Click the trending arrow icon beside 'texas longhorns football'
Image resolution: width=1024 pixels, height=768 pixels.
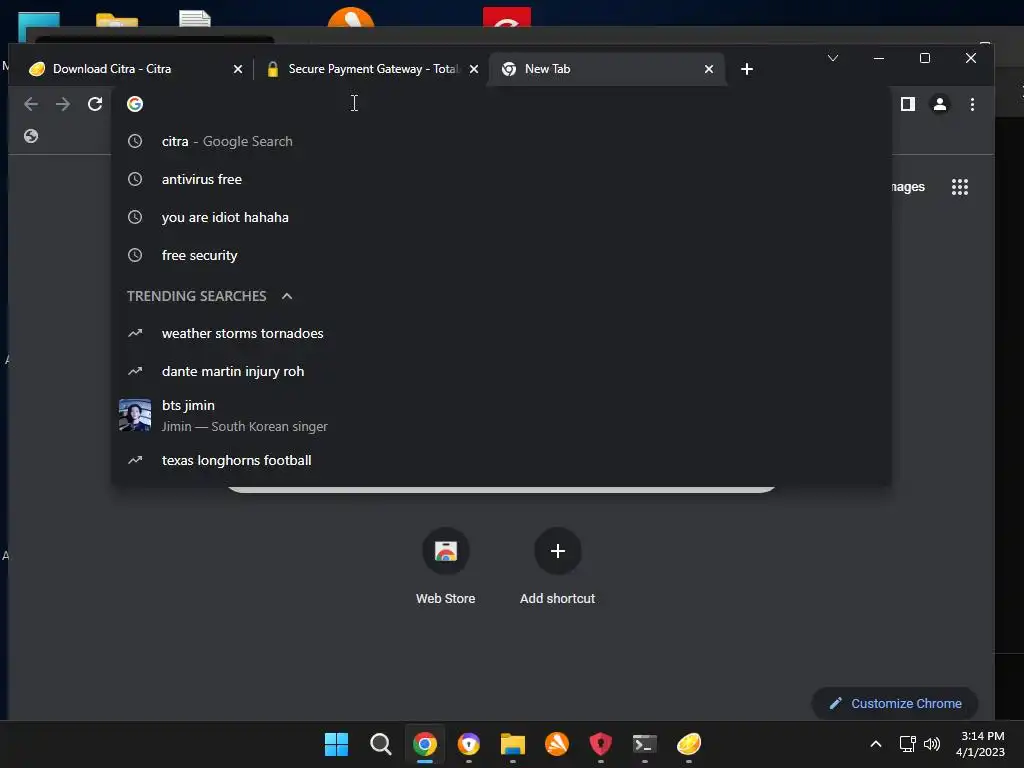tap(135, 460)
